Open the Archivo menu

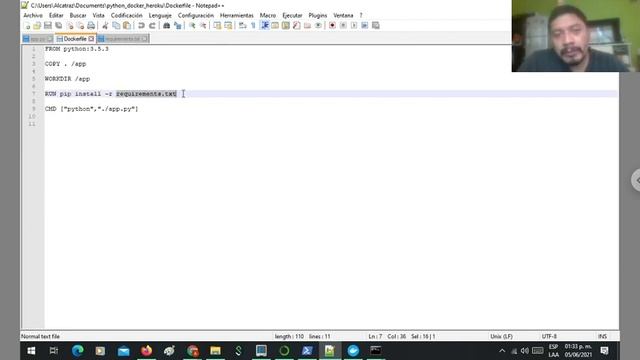coord(33,15)
